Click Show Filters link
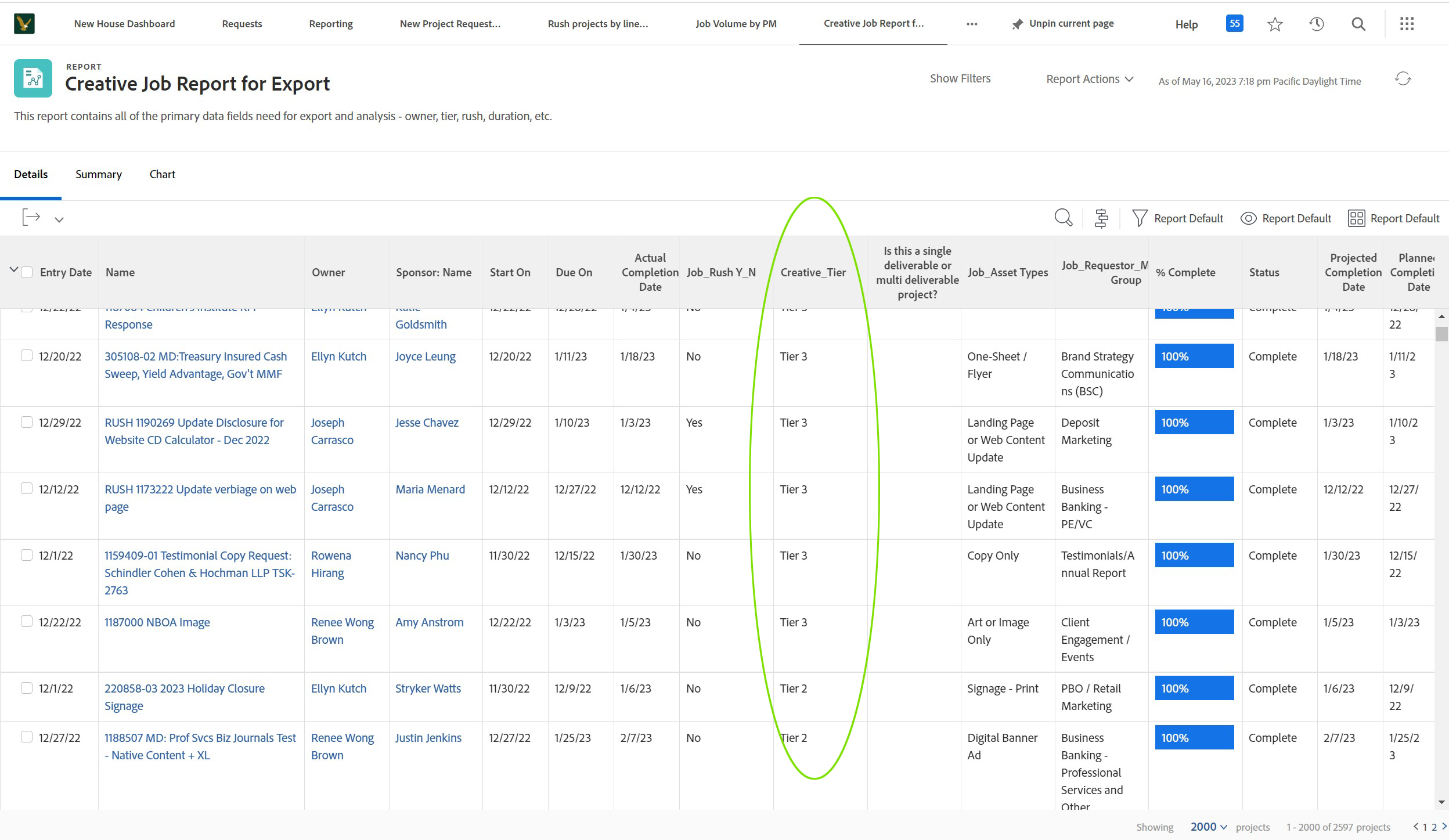 (960, 78)
